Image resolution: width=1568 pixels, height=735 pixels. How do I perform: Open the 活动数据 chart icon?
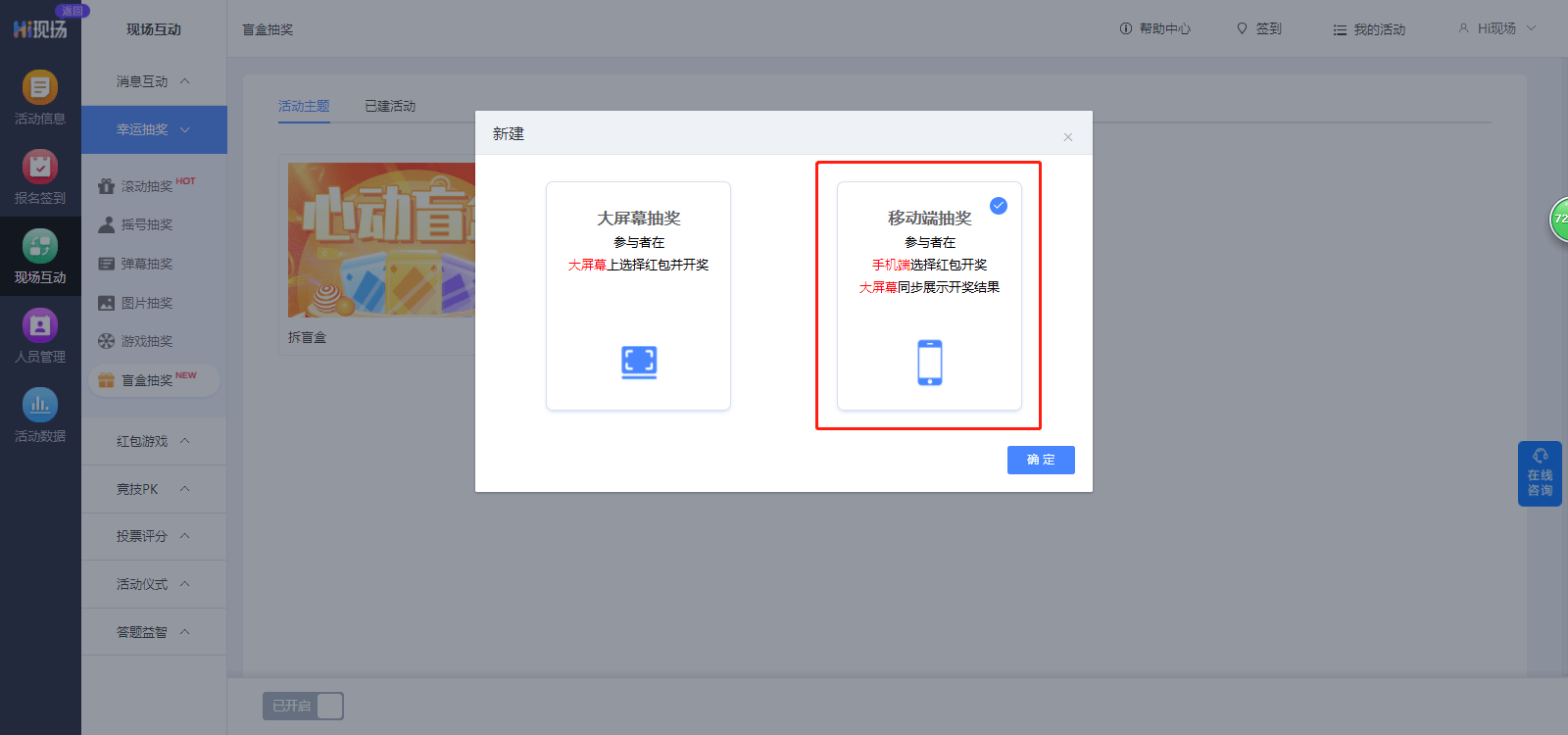point(40,405)
